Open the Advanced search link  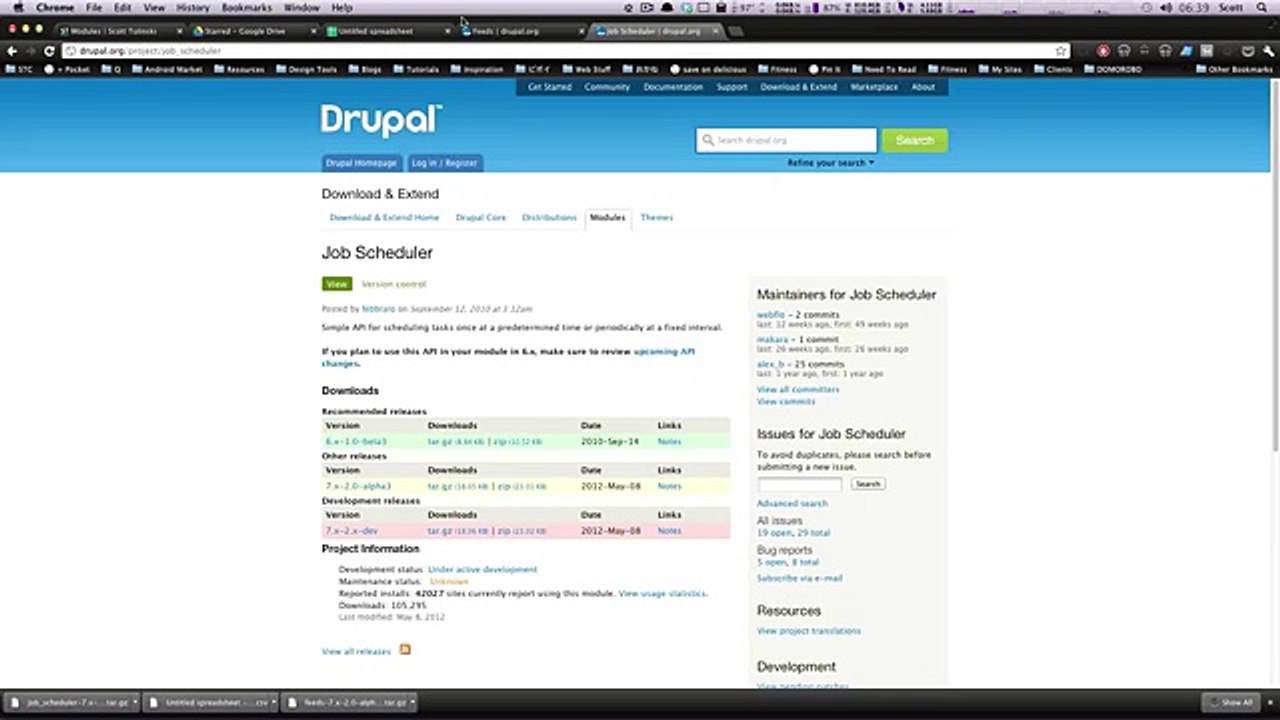pyautogui.click(x=792, y=503)
